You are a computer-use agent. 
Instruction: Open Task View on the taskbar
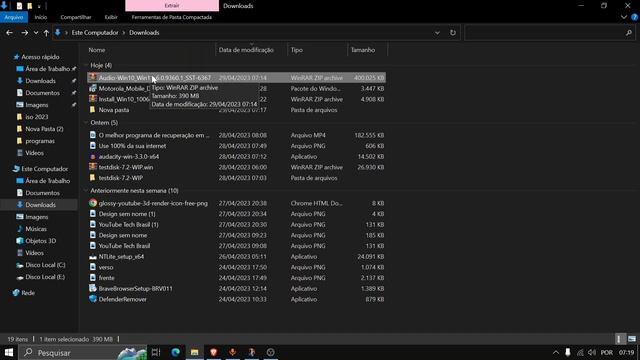[156, 352]
